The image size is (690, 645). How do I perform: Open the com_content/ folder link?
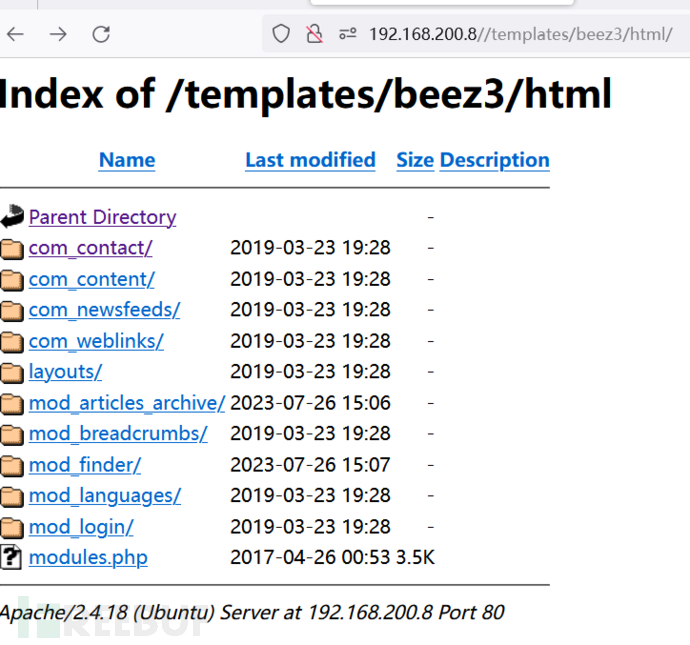tap(91, 279)
